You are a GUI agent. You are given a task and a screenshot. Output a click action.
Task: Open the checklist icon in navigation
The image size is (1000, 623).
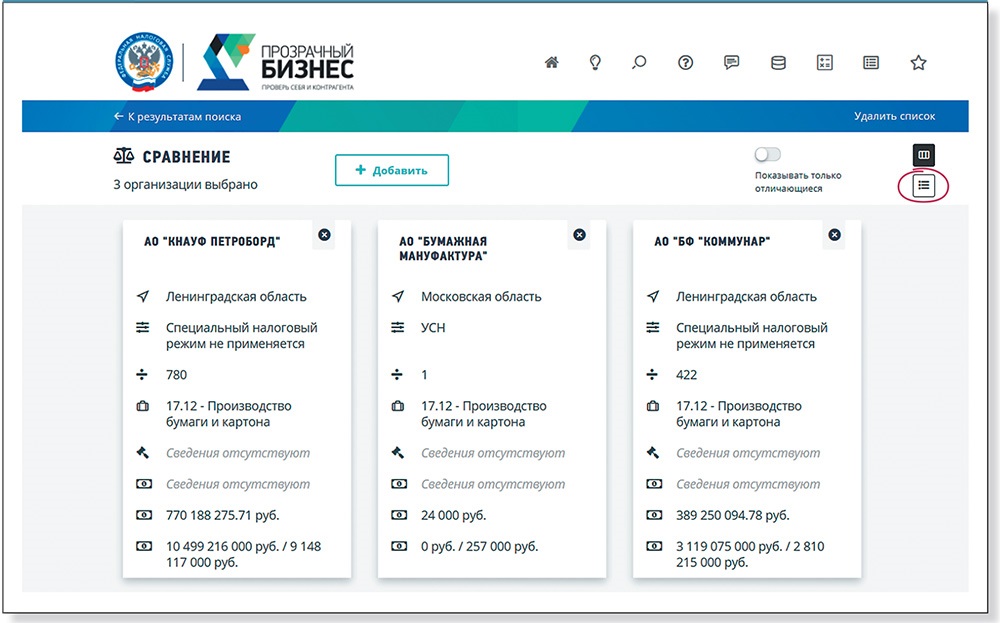pyautogui.click(x=825, y=62)
